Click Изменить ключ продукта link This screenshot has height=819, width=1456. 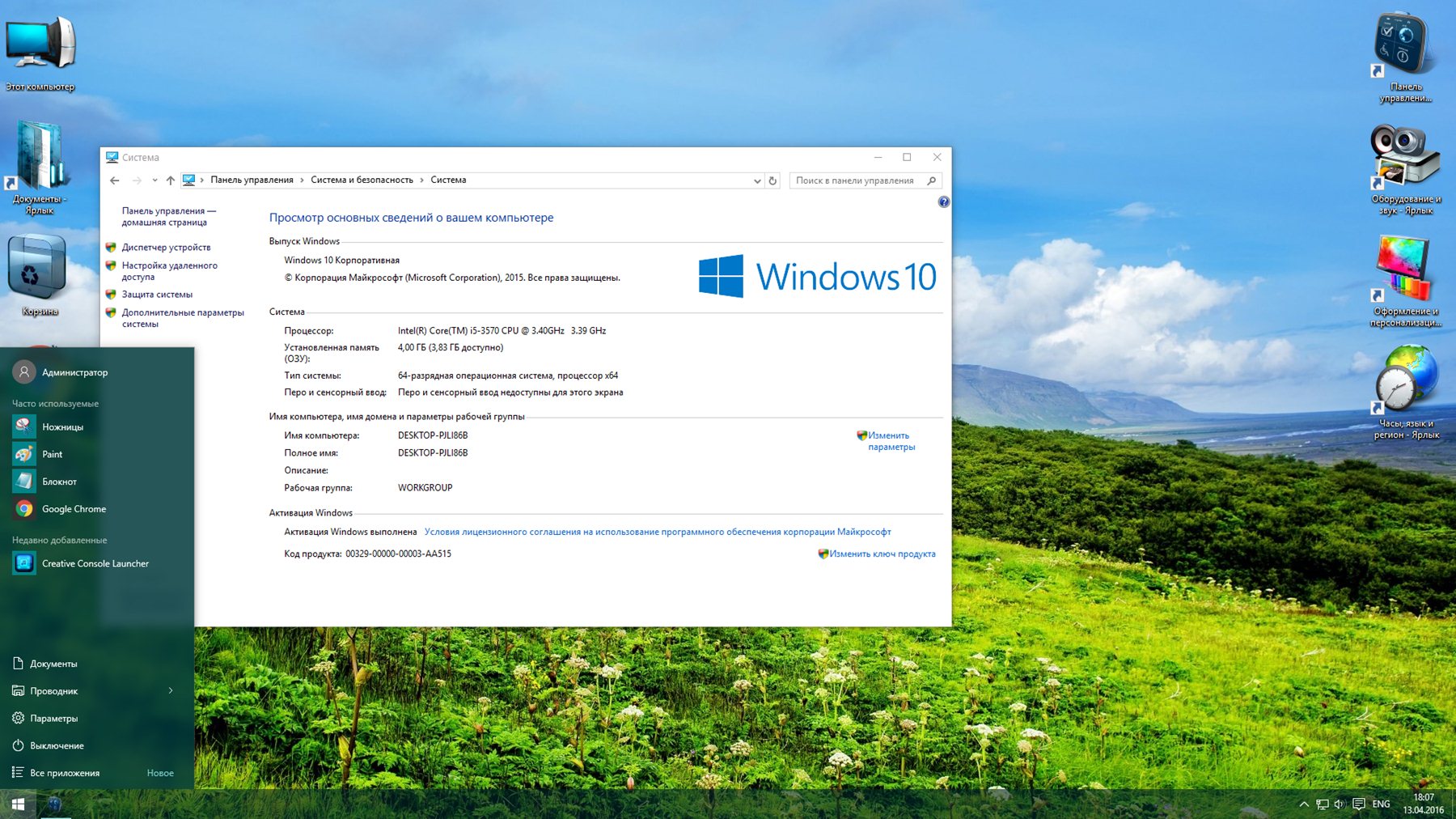click(x=882, y=554)
